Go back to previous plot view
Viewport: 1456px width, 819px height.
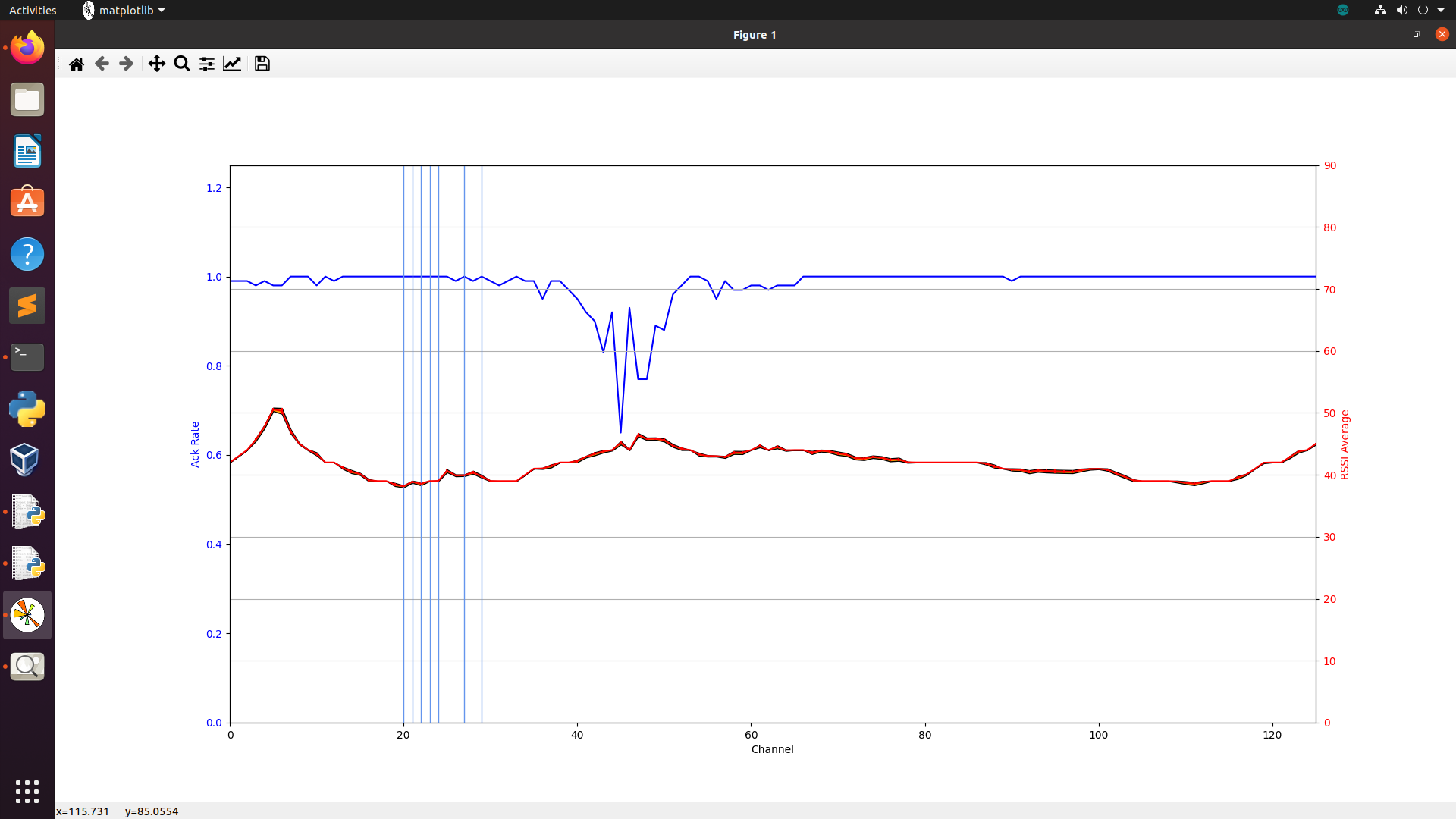pyautogui.click(x=102, y=64)
